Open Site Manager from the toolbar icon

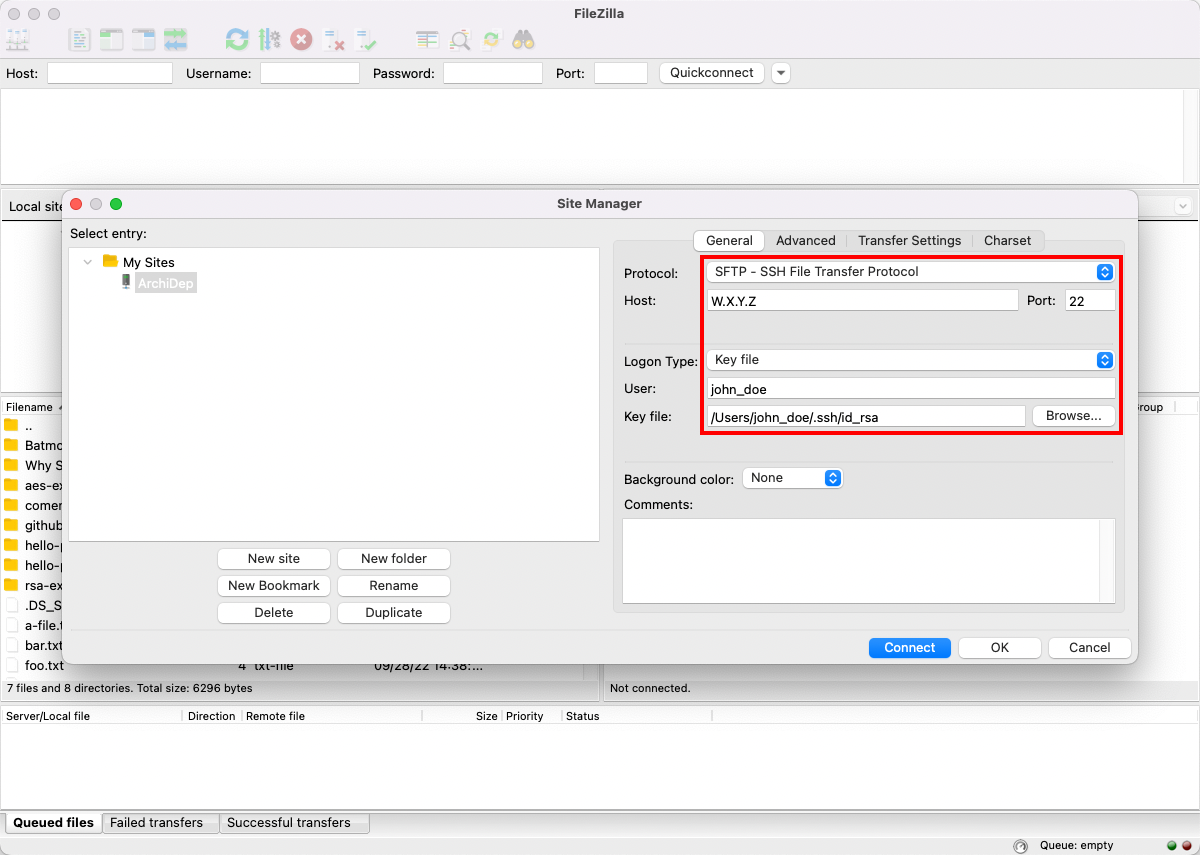(18, 40)
